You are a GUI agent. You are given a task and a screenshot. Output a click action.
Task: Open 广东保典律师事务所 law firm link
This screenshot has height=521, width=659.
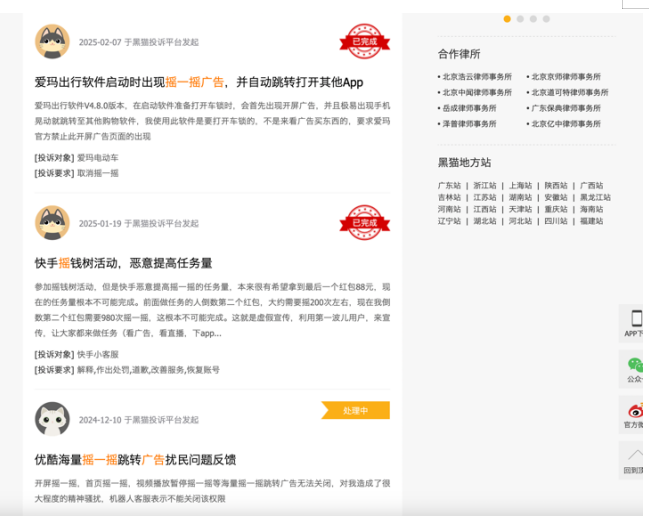click(566, 108)
